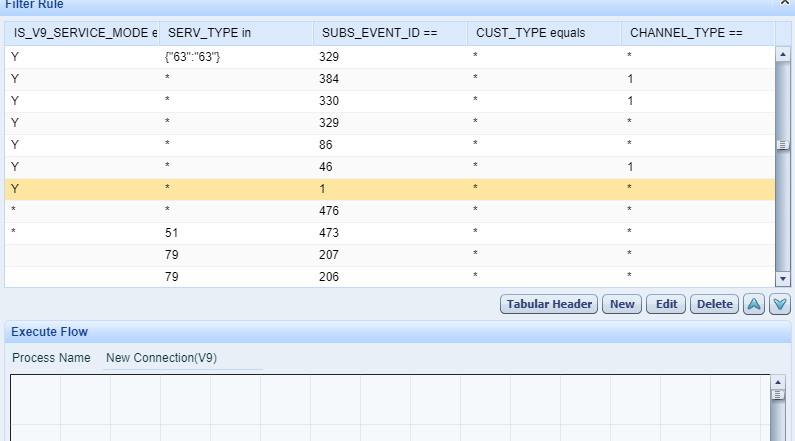
Task: Click the filter table scroll-up arrow
Action: point(782,54)
